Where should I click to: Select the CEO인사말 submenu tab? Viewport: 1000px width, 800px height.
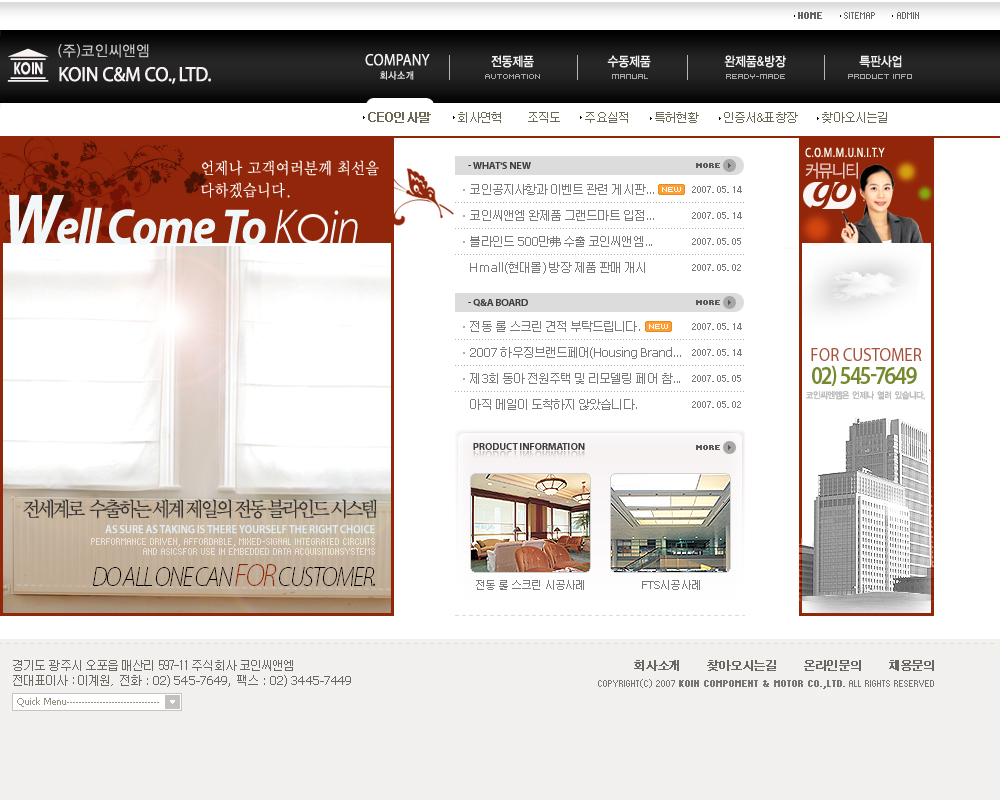398,117
